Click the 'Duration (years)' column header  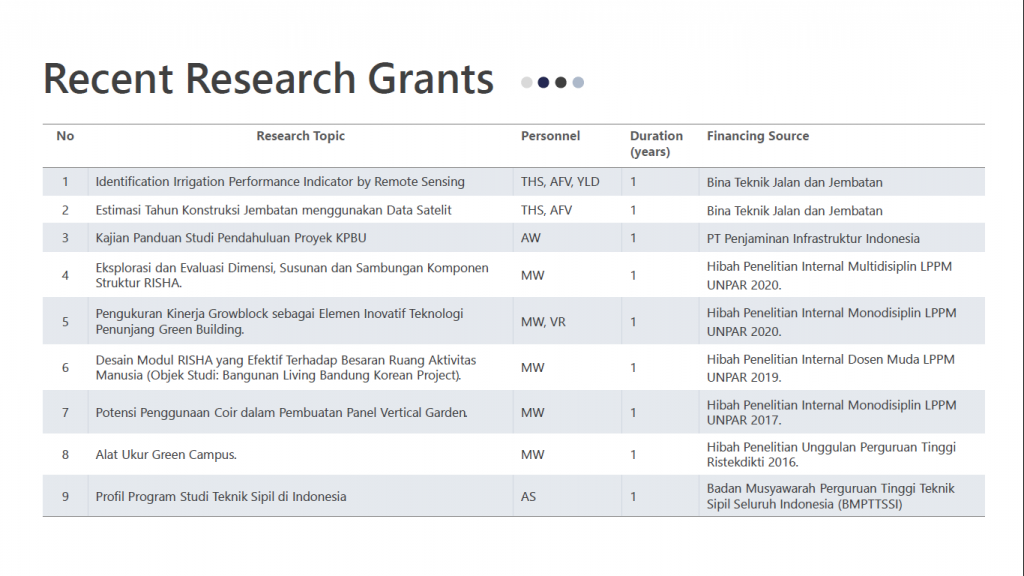pyautogui.click(x=656, y=144)
